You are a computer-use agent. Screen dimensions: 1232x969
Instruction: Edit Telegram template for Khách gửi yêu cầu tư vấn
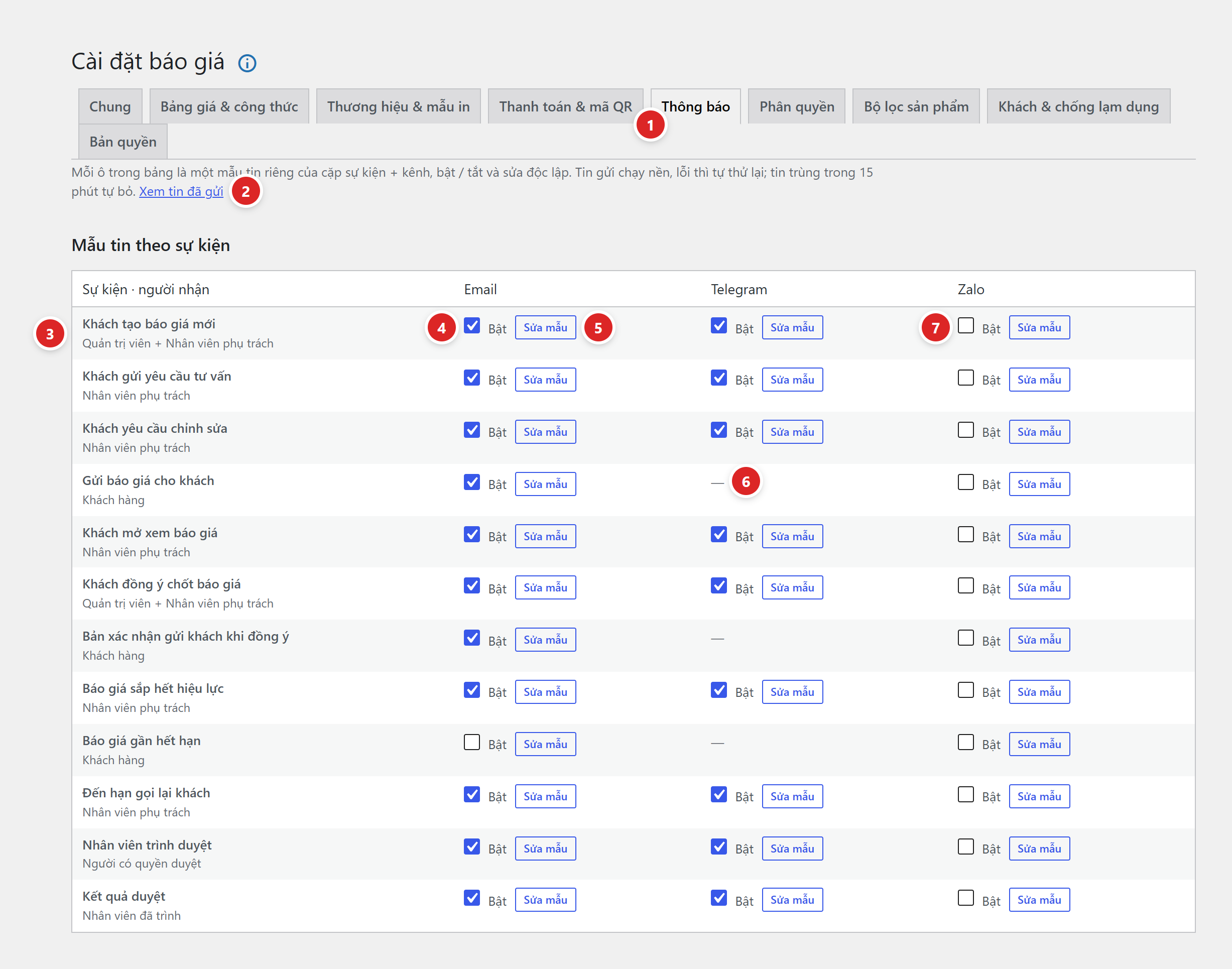(792, 380)
